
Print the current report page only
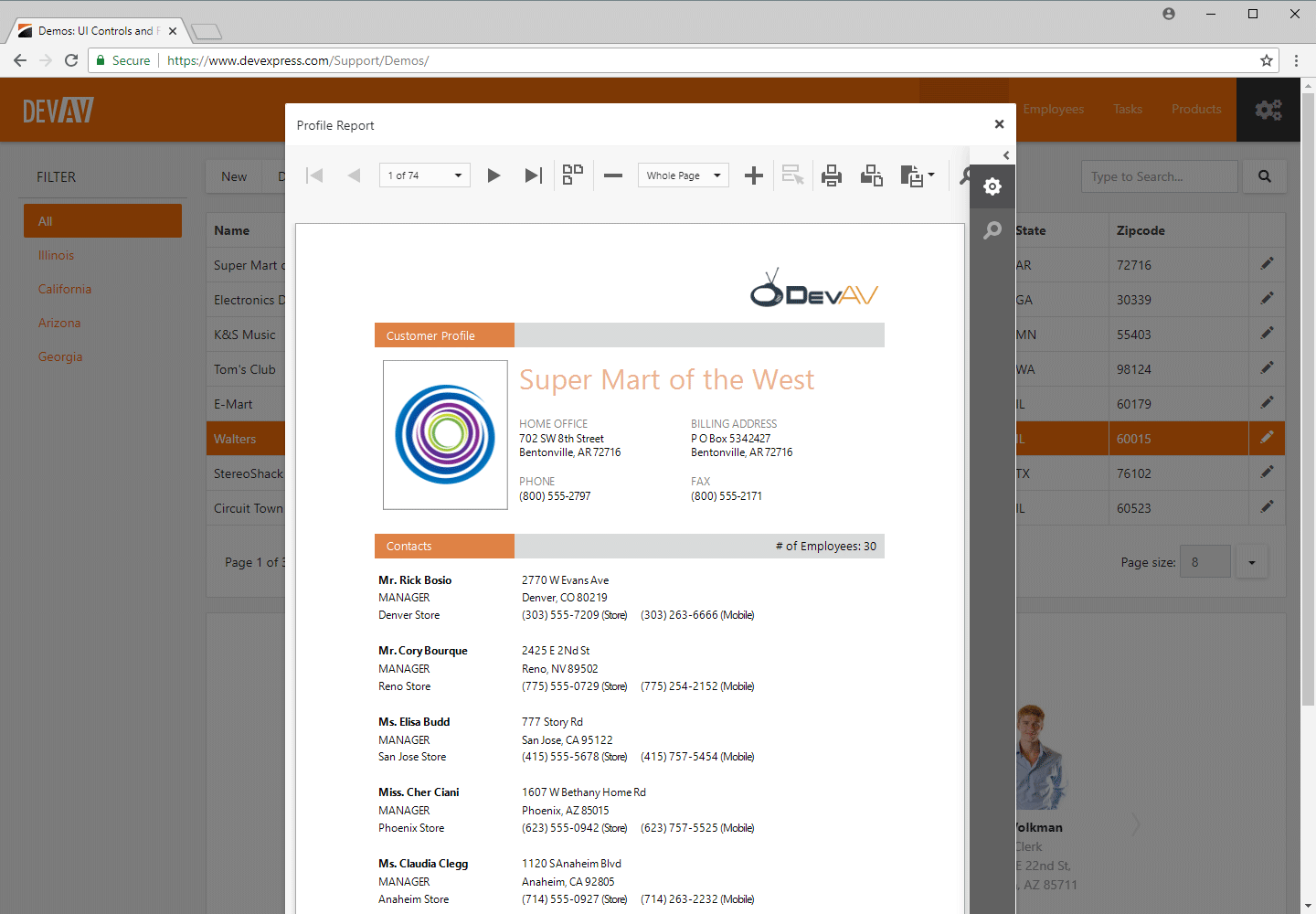(x=871, y=175)
